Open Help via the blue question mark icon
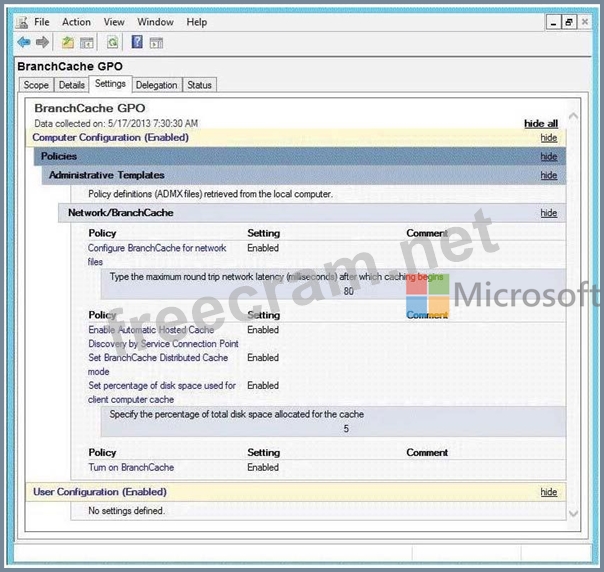This screenshot has height=572, width=604. pos(137,42)
